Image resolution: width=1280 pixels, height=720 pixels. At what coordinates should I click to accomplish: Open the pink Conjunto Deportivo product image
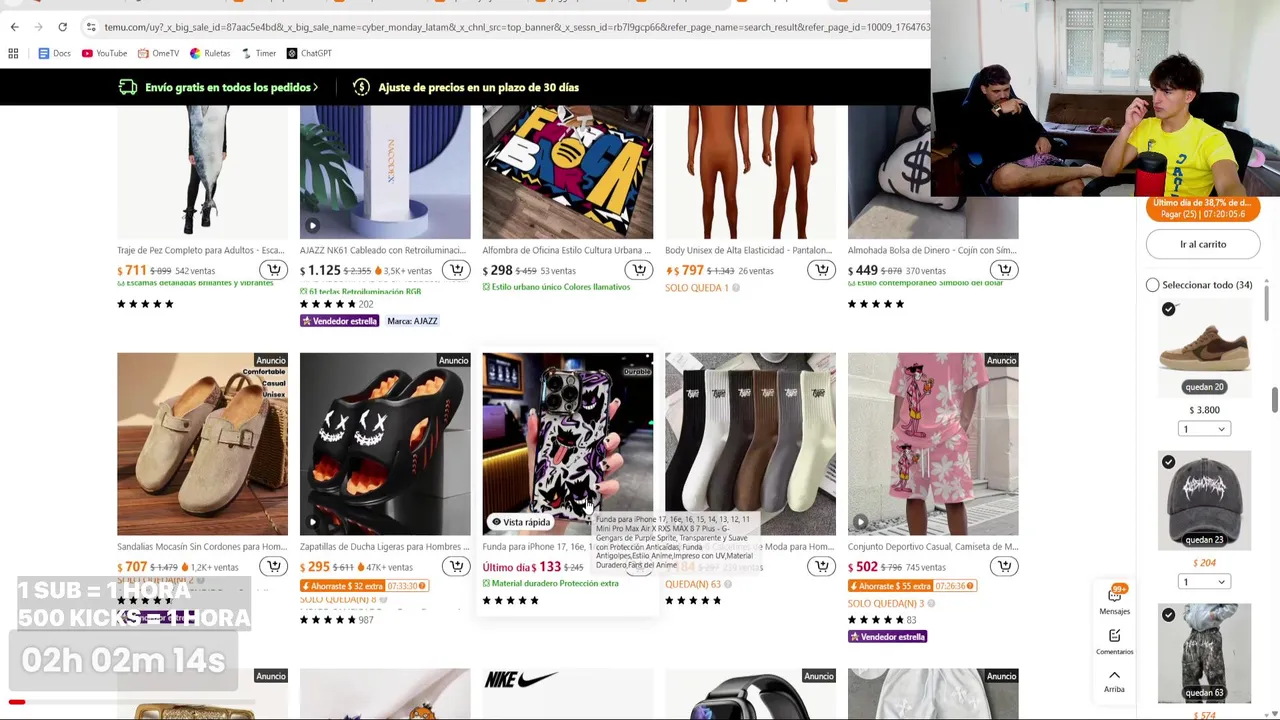click(x=933, y=444)
